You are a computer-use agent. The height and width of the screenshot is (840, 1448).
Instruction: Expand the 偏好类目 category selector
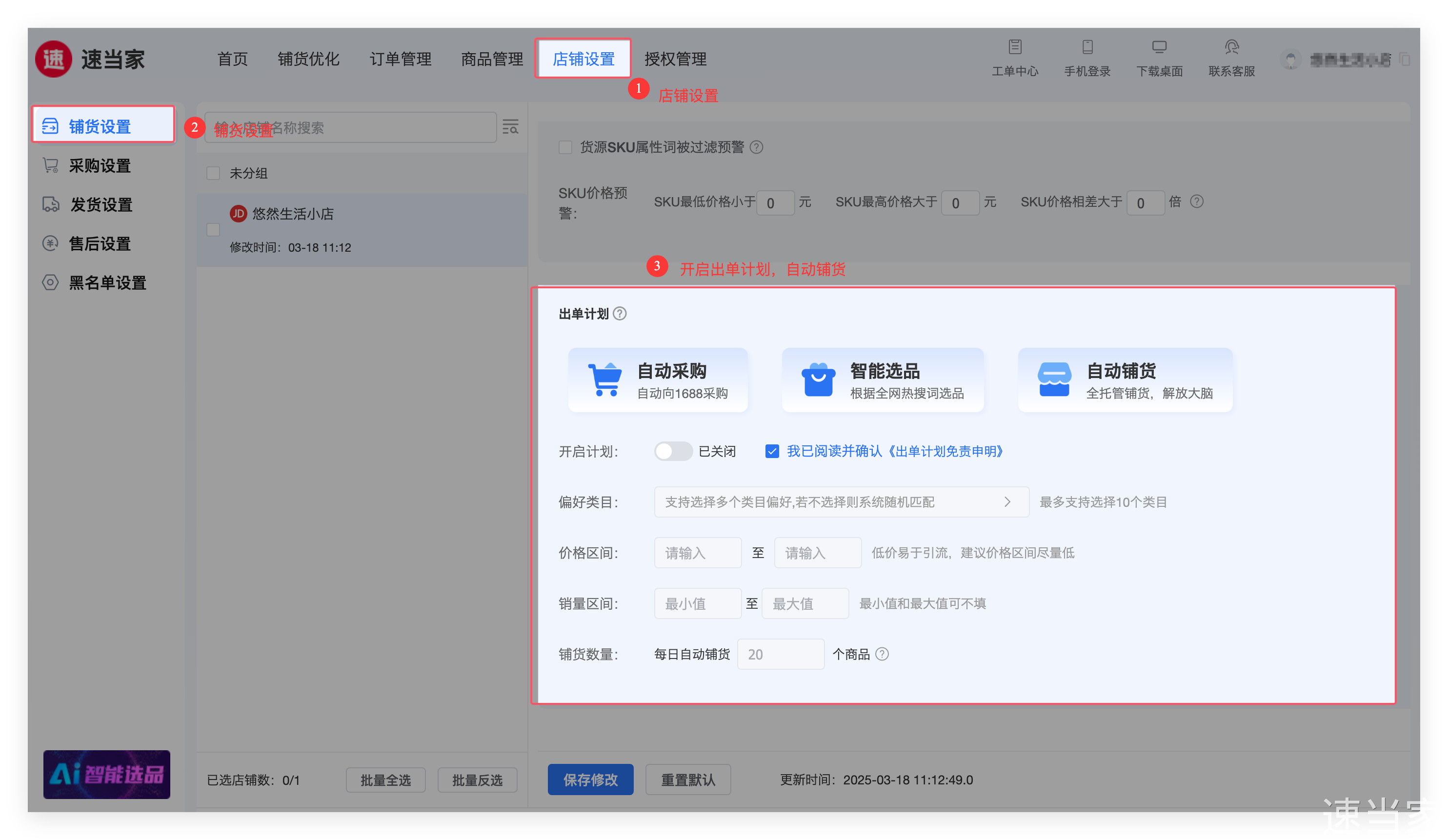(841, 502)
